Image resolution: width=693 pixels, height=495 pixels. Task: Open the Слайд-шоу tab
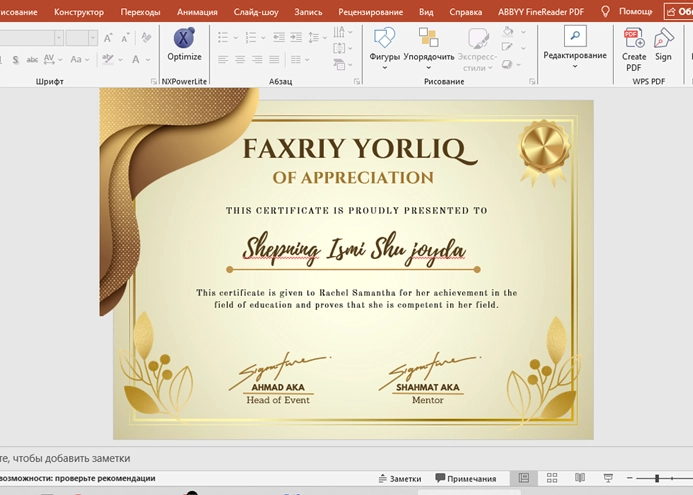pyautogui.click(x=256, y=12)
